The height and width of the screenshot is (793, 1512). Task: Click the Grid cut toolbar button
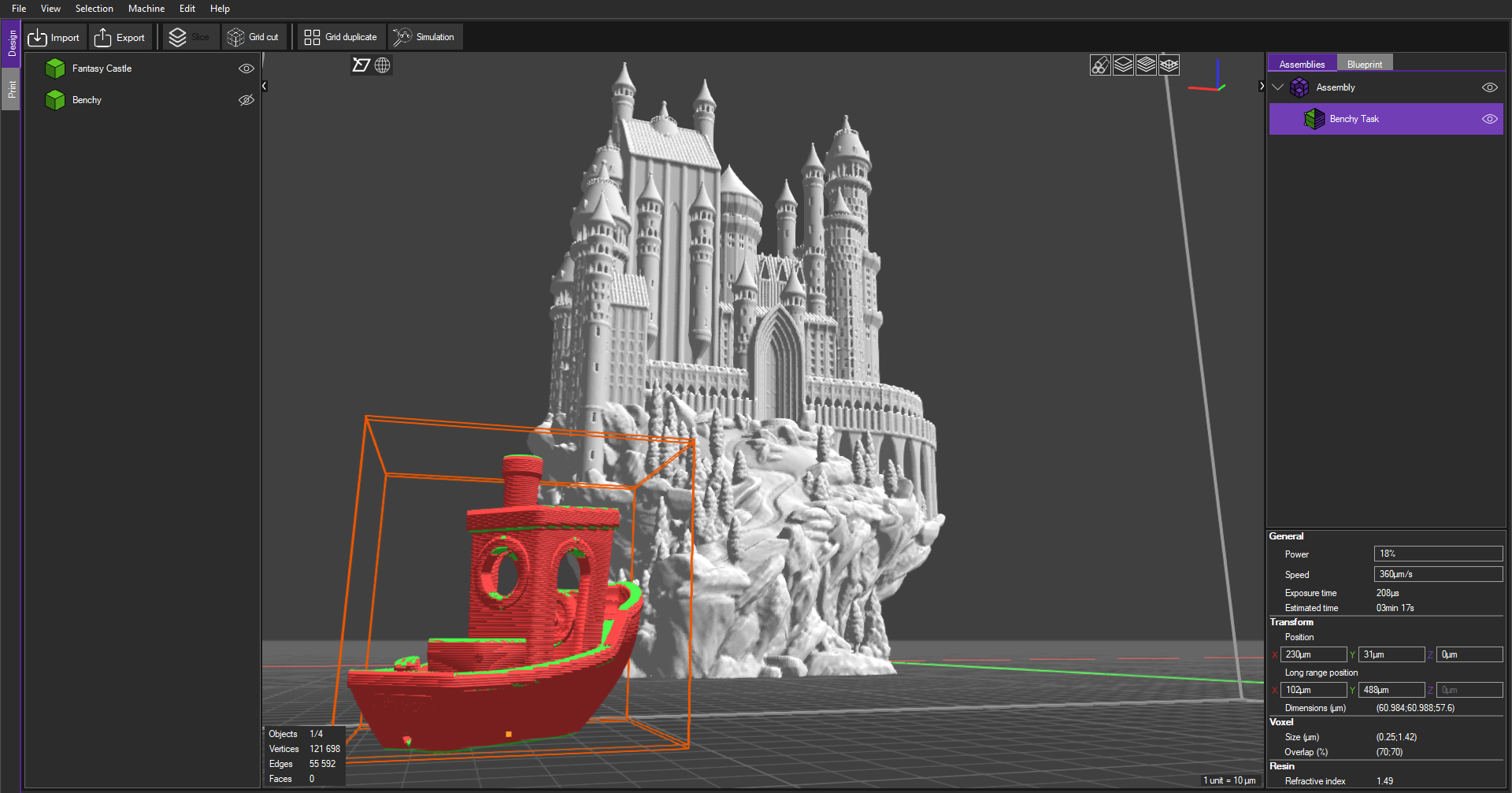pos(254,37)
